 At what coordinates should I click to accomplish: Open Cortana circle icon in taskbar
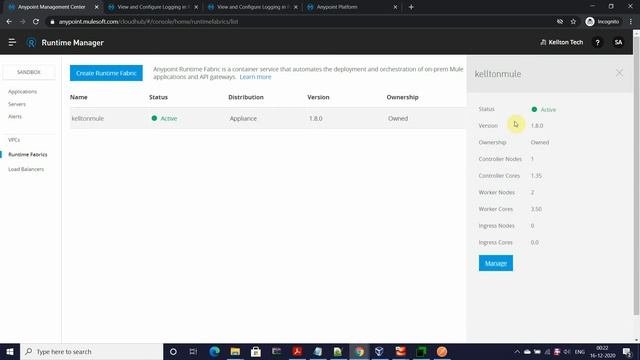173,351
